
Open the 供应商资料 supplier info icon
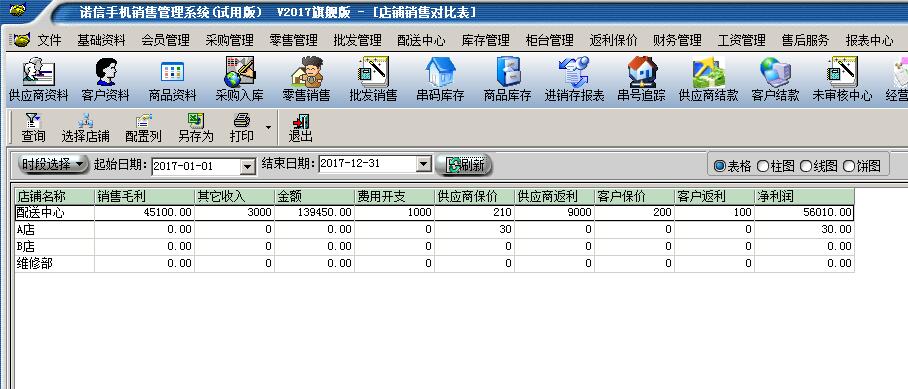pos(39,79)
